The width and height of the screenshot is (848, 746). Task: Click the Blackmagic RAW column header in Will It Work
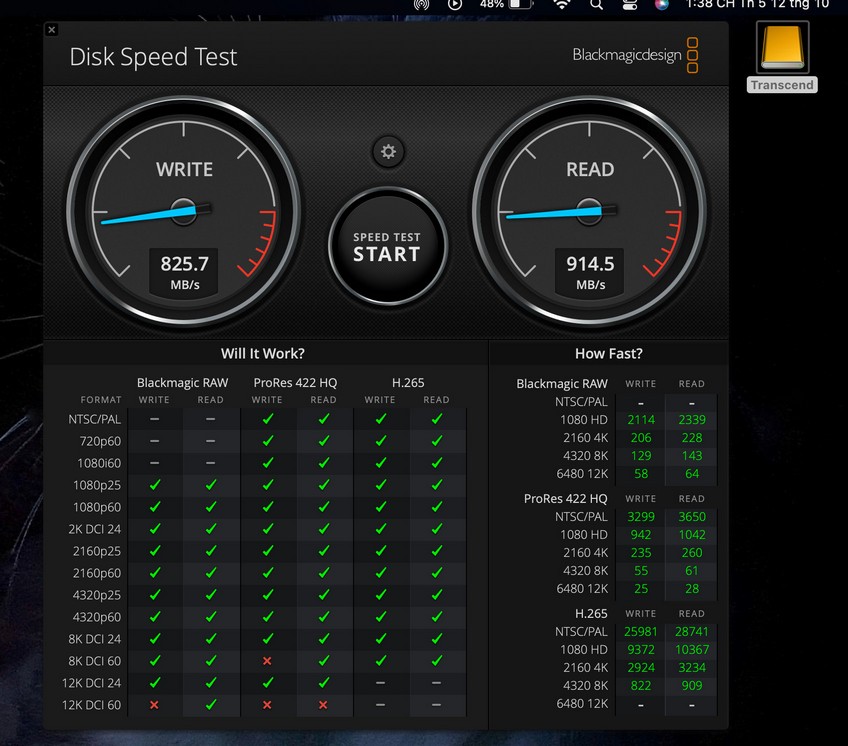point(182,383)
